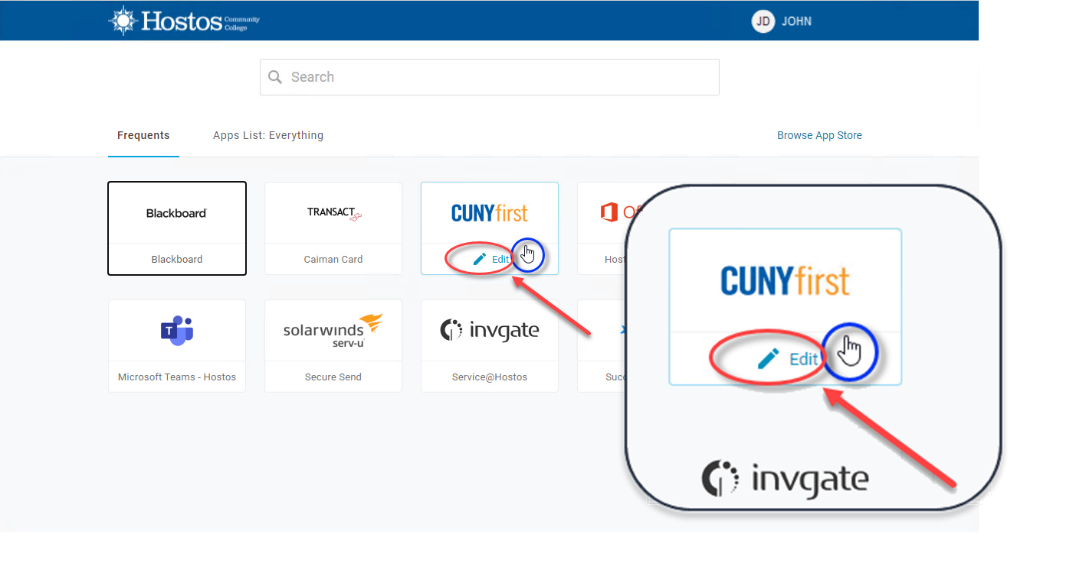Click the Blackboard label text

[177, 259]
